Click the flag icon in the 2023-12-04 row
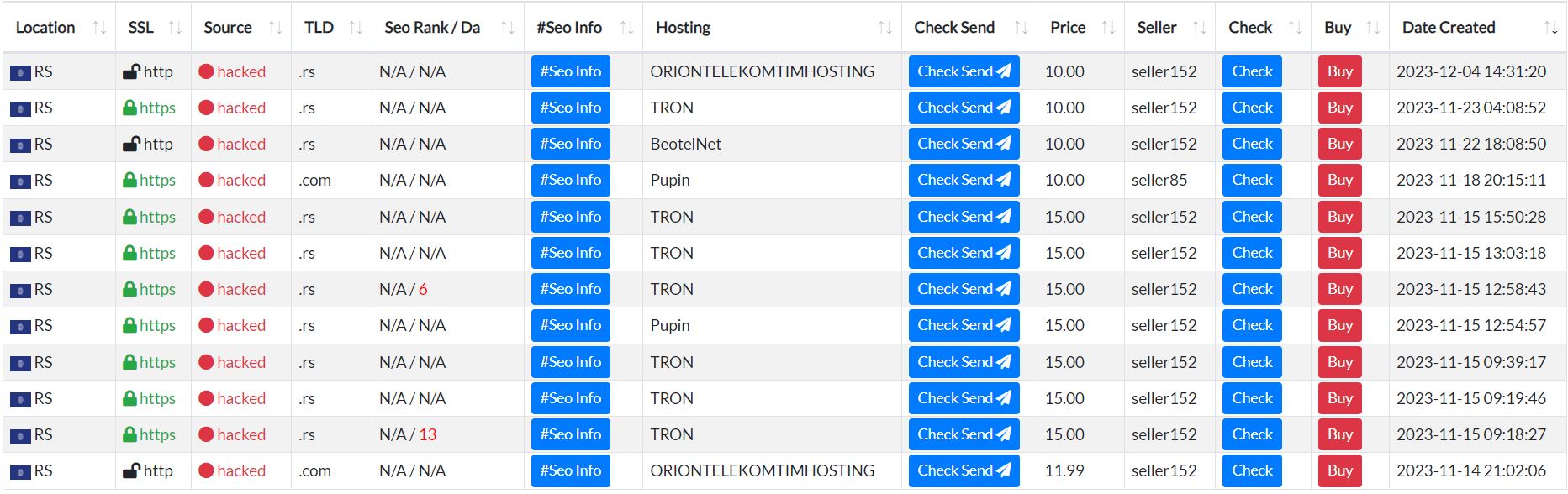Image resolution: width=1568 pixels, height=494 pixels. [x=20, y=73]
